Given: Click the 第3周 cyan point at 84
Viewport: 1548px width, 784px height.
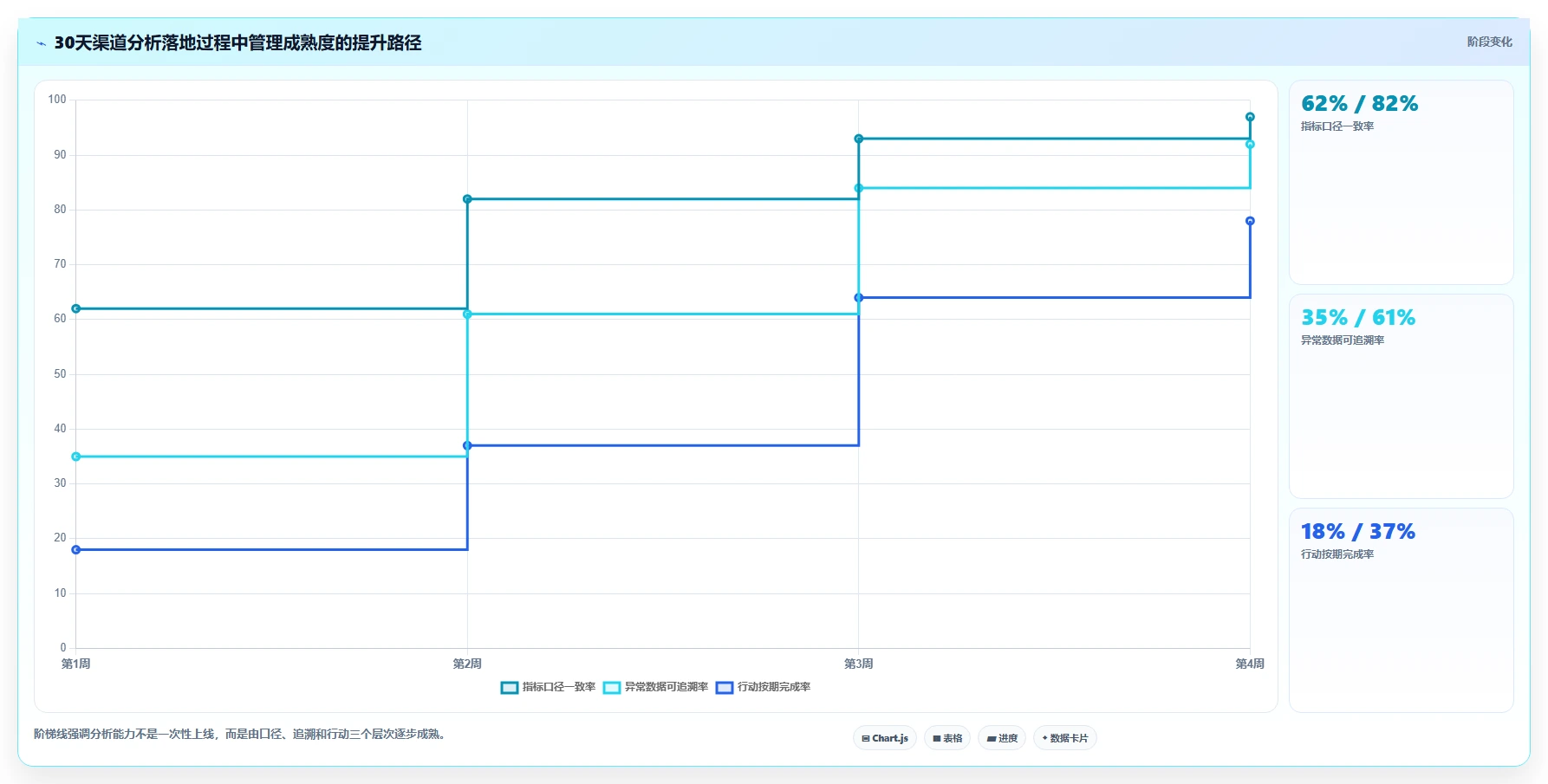Looking at the screenshot, I should click(859, 188).
